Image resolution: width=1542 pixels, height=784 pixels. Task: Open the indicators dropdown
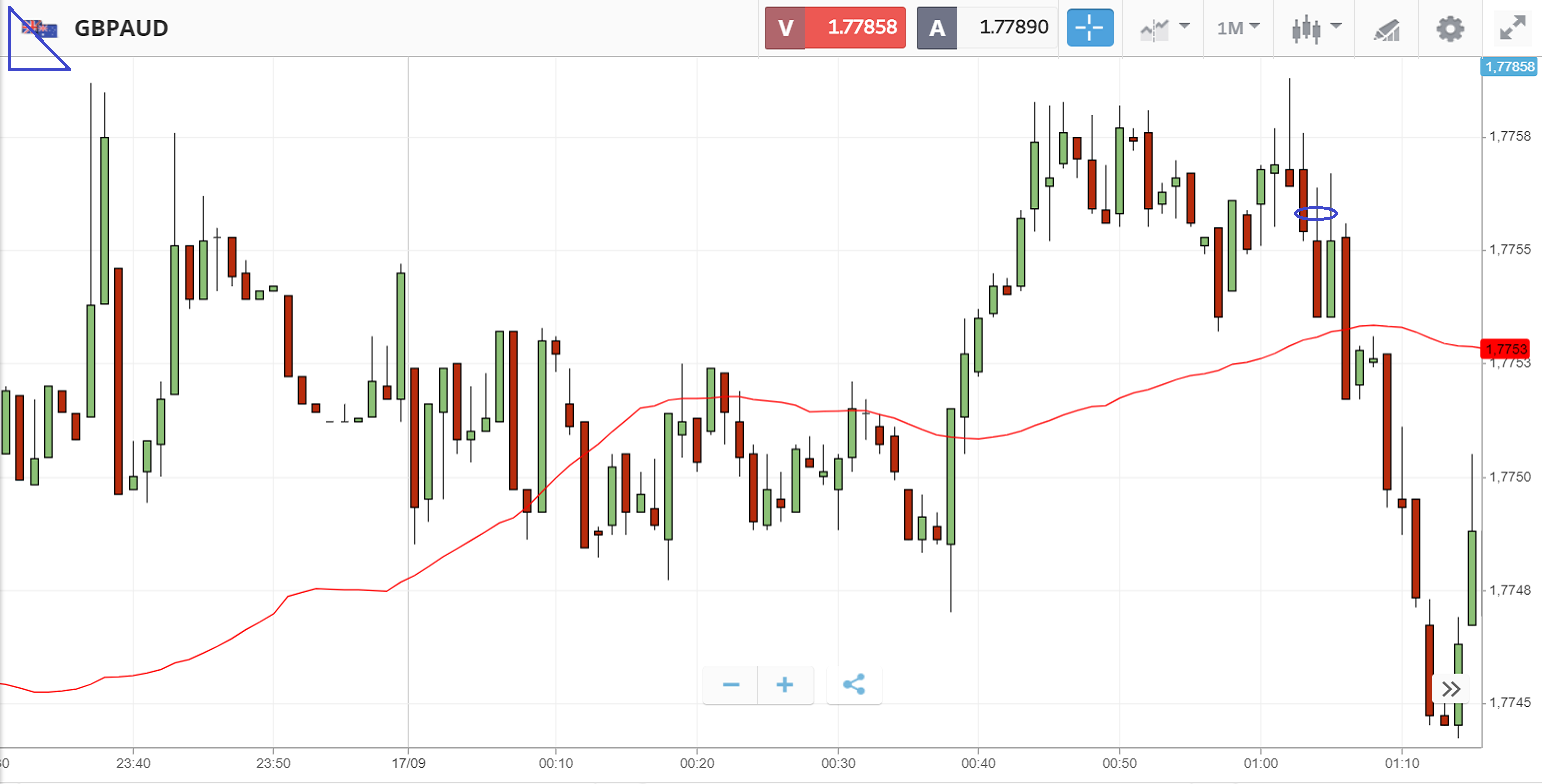[x=1164, y=28]
